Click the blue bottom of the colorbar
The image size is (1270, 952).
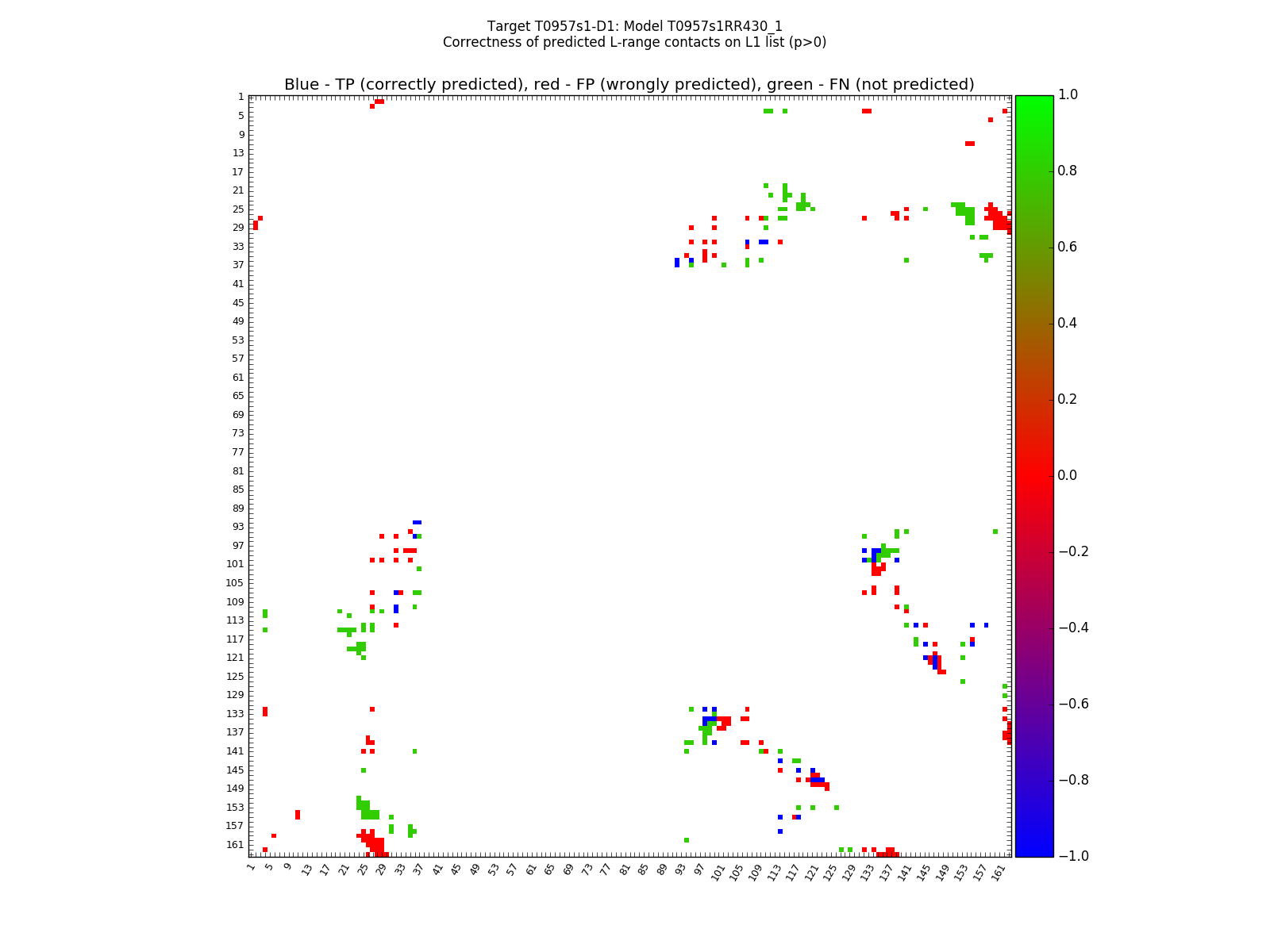(1033, 849)
